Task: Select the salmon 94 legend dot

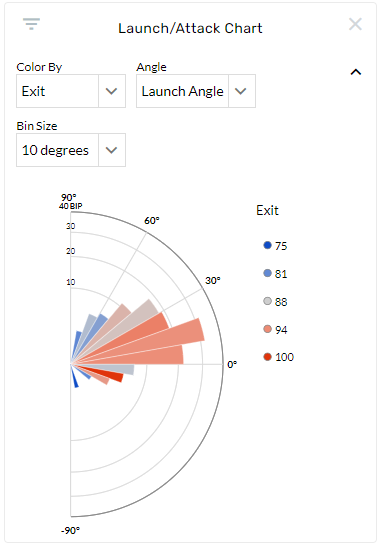Action: tap(267, 329)
